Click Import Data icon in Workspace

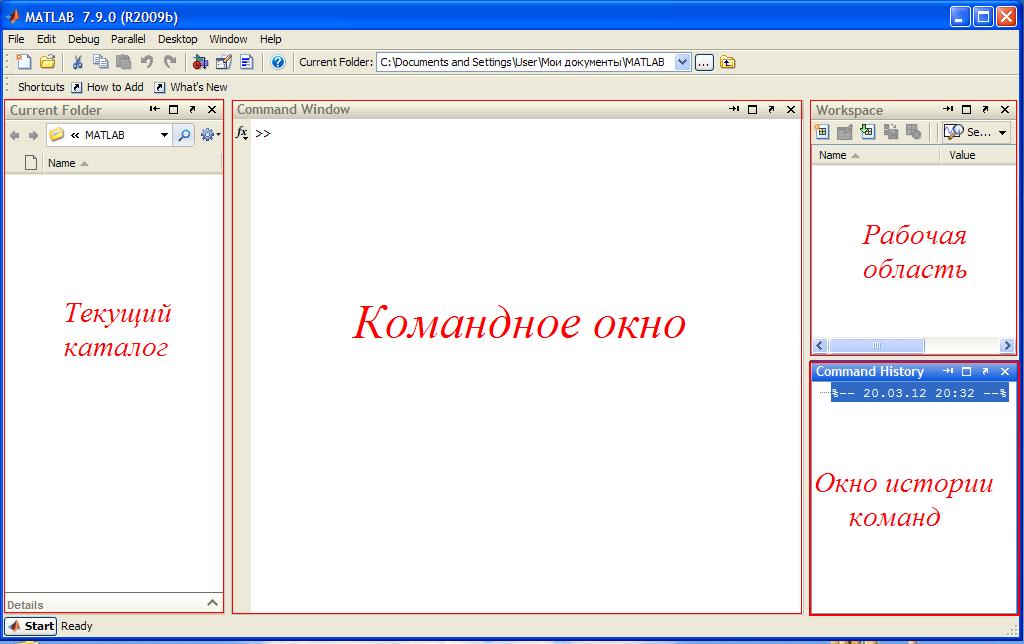point(867,132)
